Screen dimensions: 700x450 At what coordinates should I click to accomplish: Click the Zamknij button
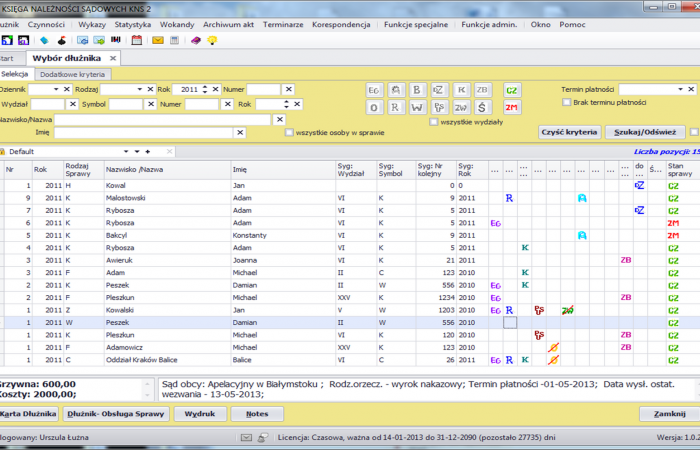669,414
